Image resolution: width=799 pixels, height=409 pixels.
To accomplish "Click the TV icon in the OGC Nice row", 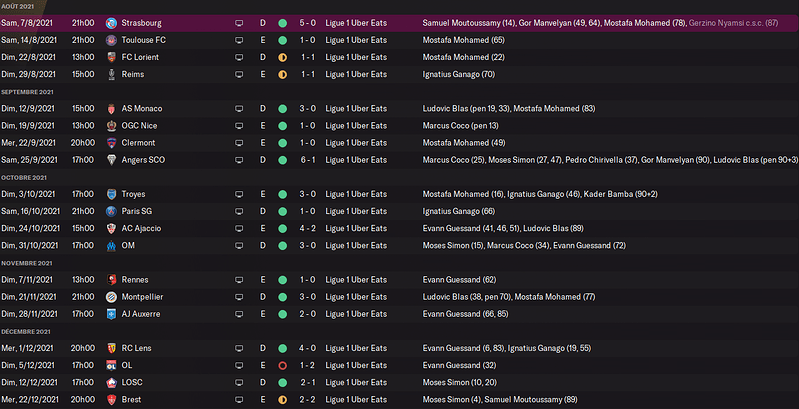I will tap(239, 125).
